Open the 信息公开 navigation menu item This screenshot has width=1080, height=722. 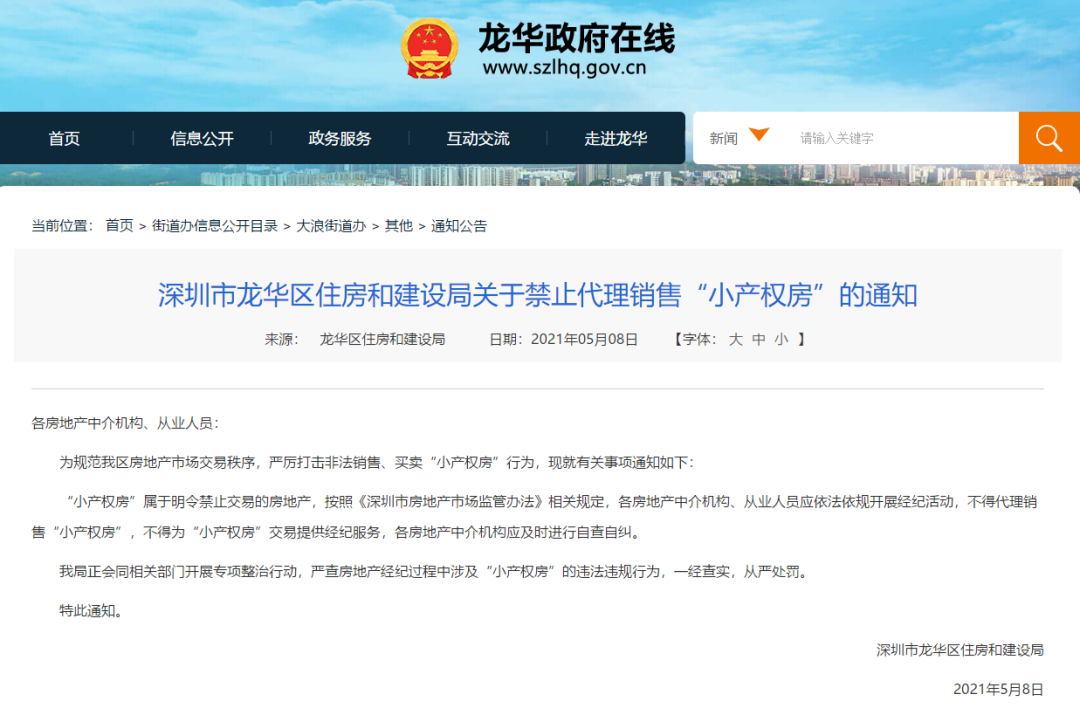[202, 138]
